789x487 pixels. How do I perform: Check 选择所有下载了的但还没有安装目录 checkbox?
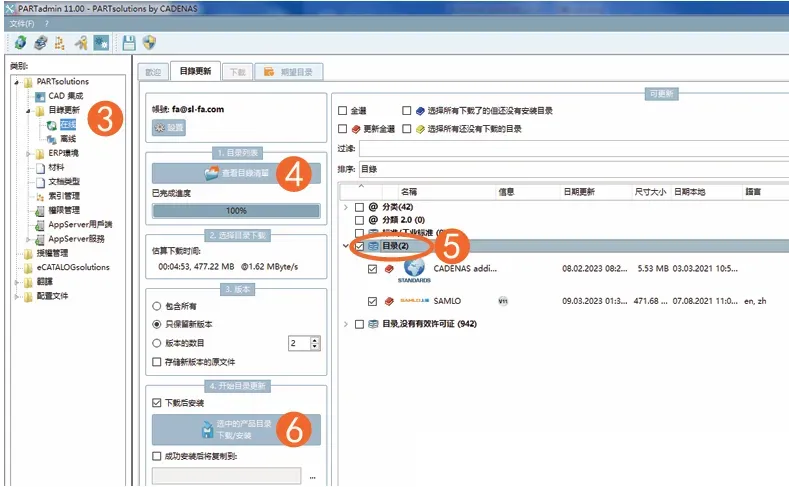click(x=407, y=111)
